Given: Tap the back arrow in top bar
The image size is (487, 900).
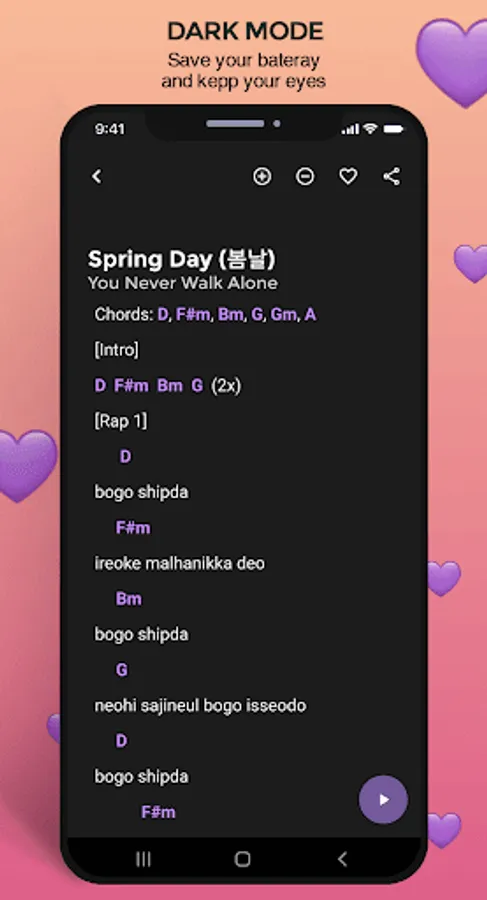Looking at the screenshot, I should pyautogui.click(x=97, y=176).
